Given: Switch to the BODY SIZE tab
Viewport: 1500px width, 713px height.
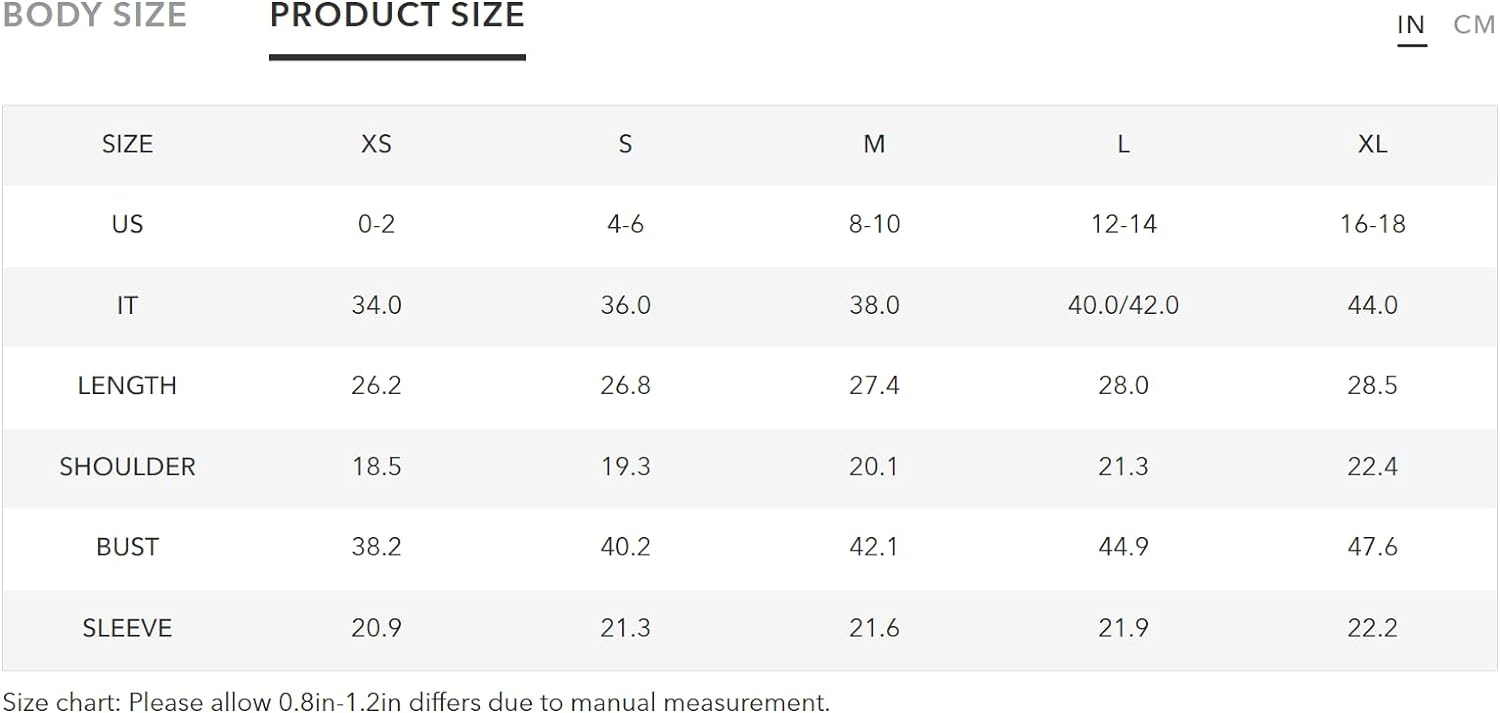Looking at the screenshot, I should tap(94, 15).
